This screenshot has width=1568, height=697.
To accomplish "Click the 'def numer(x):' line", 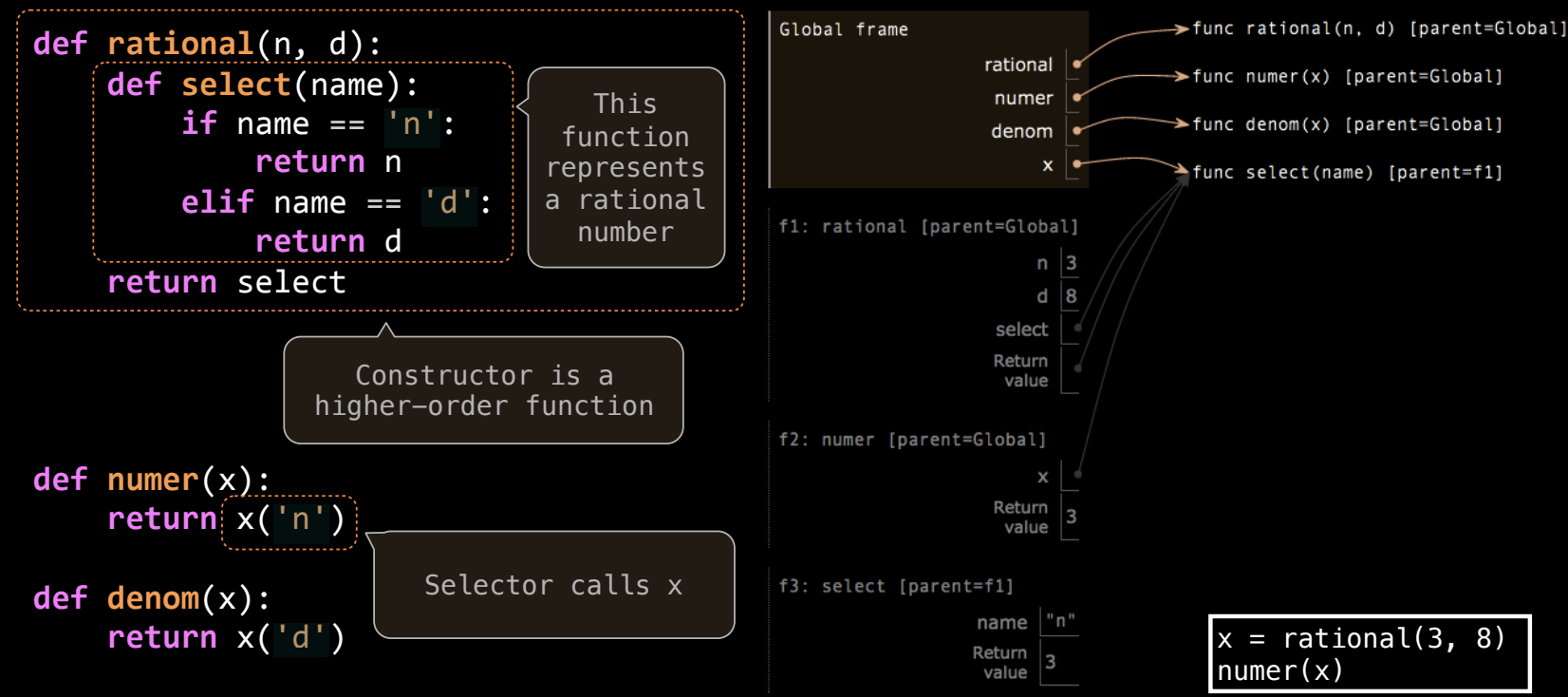I will [x=152, y=480].
